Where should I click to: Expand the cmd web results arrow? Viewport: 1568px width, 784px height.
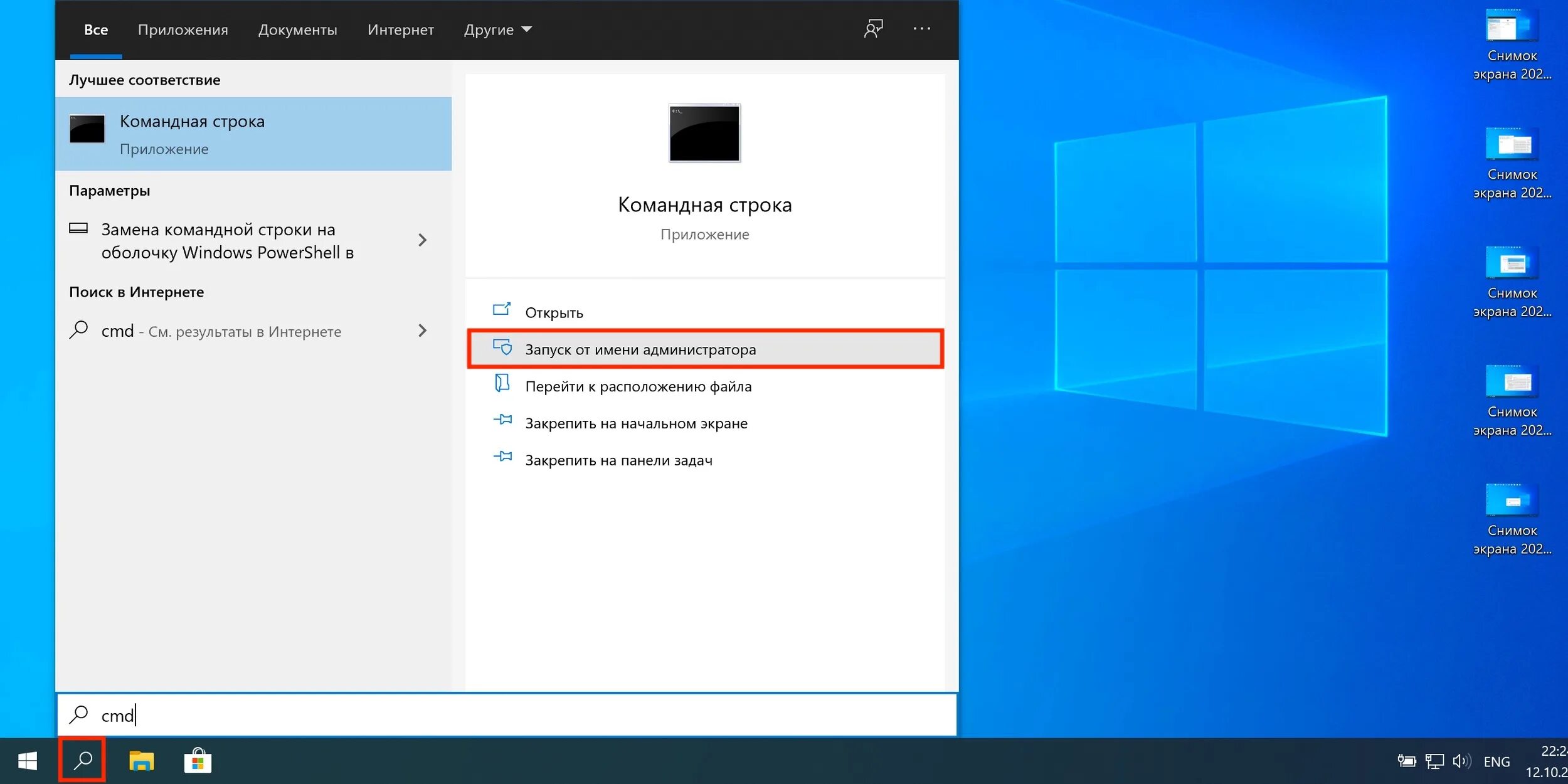pyautogui.click(x=422, y=331)
